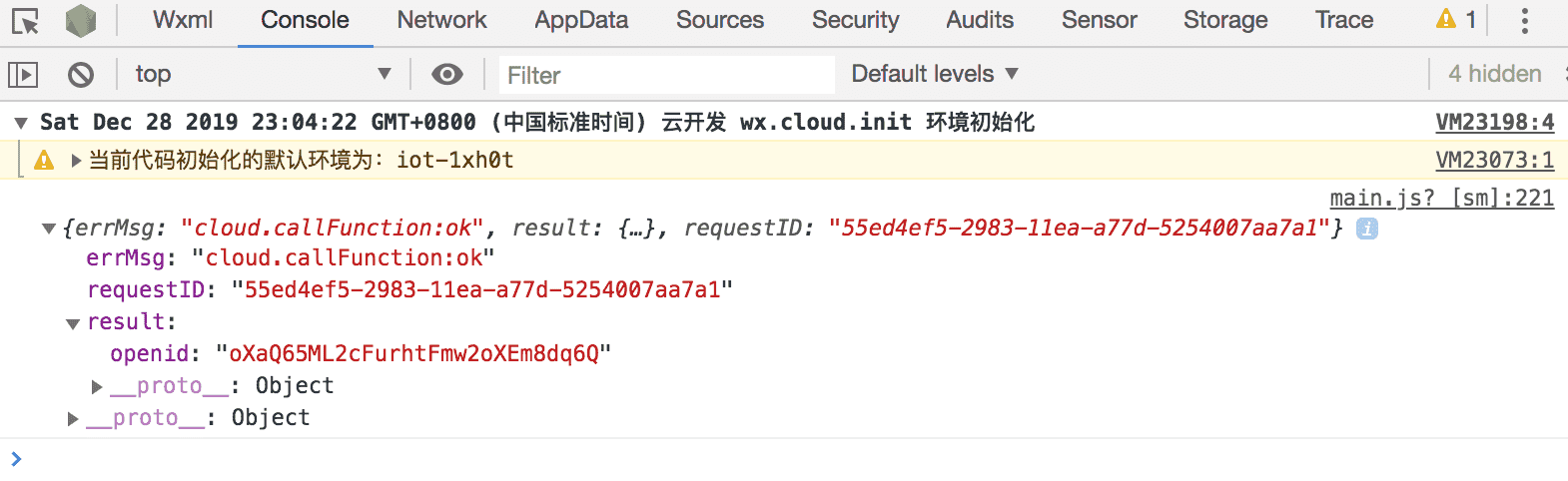Viewport: 1568px width, 481px height.
Task: Click the console Filter input field
Action: tap(666, 75)
